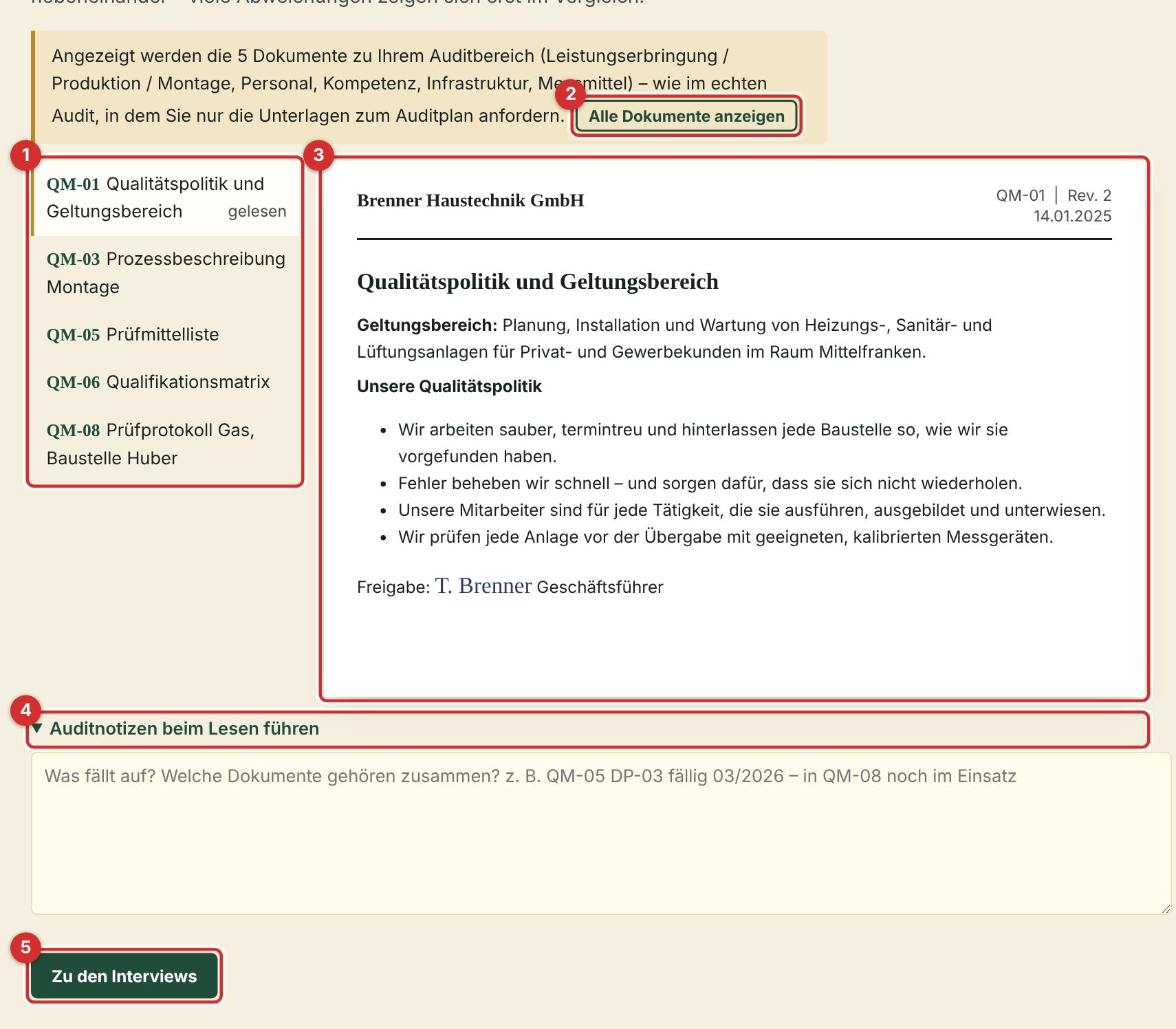
Task: Focus the audit notes text area
Action: pyautogui.click(x=601, y=833)
